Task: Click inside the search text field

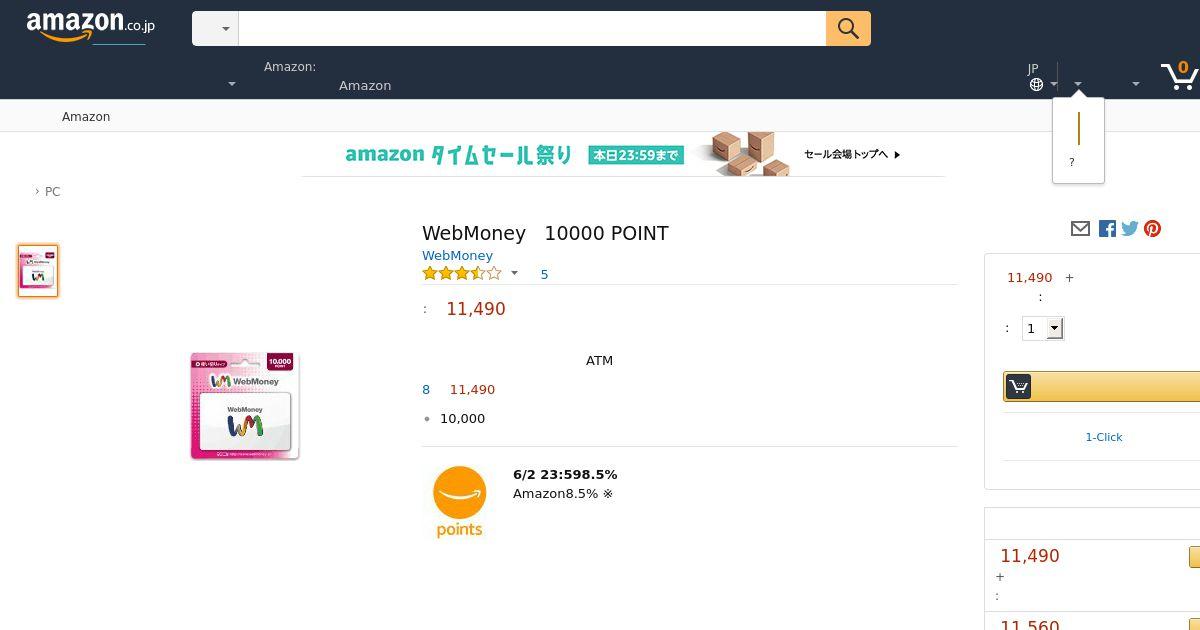Action: tap(532, 29)
